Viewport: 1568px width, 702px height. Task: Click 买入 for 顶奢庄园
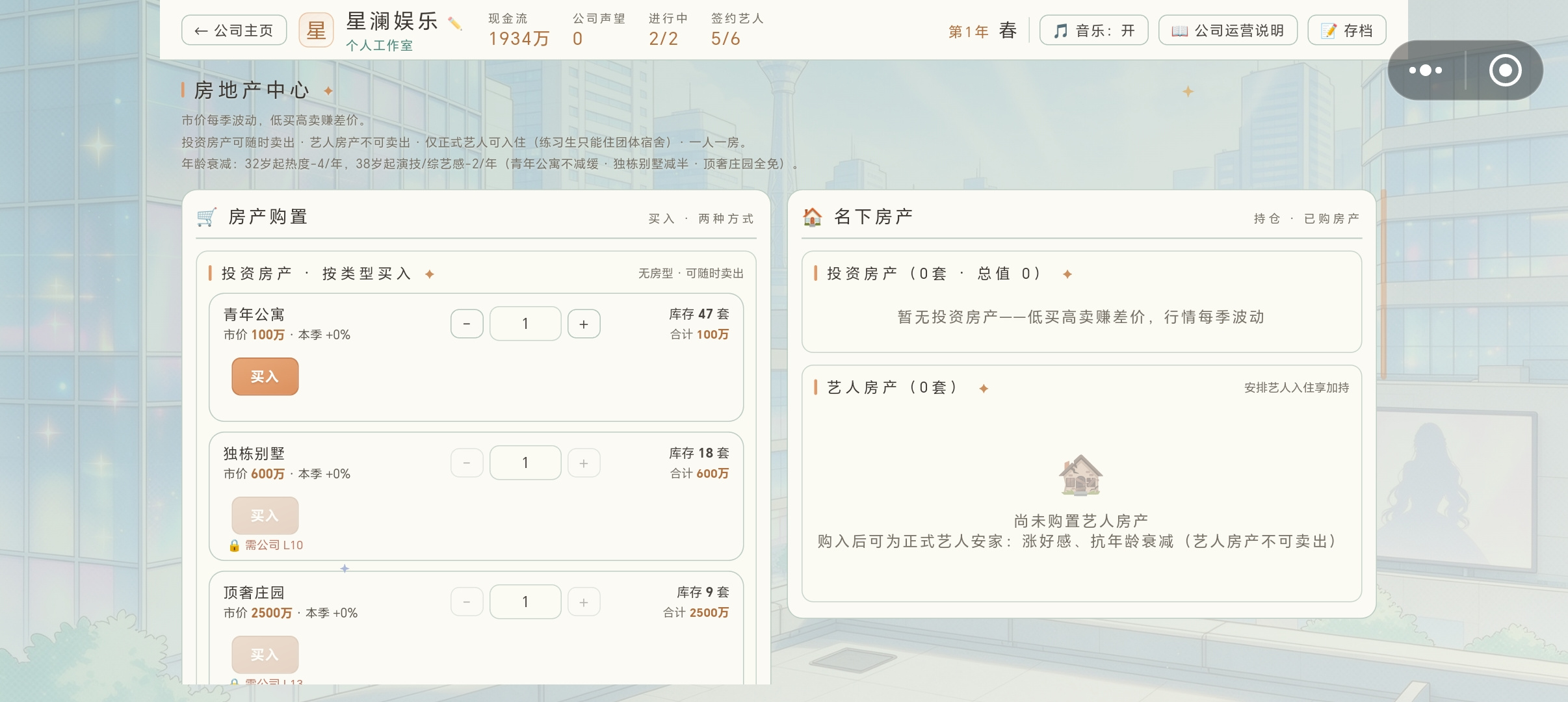265,655
